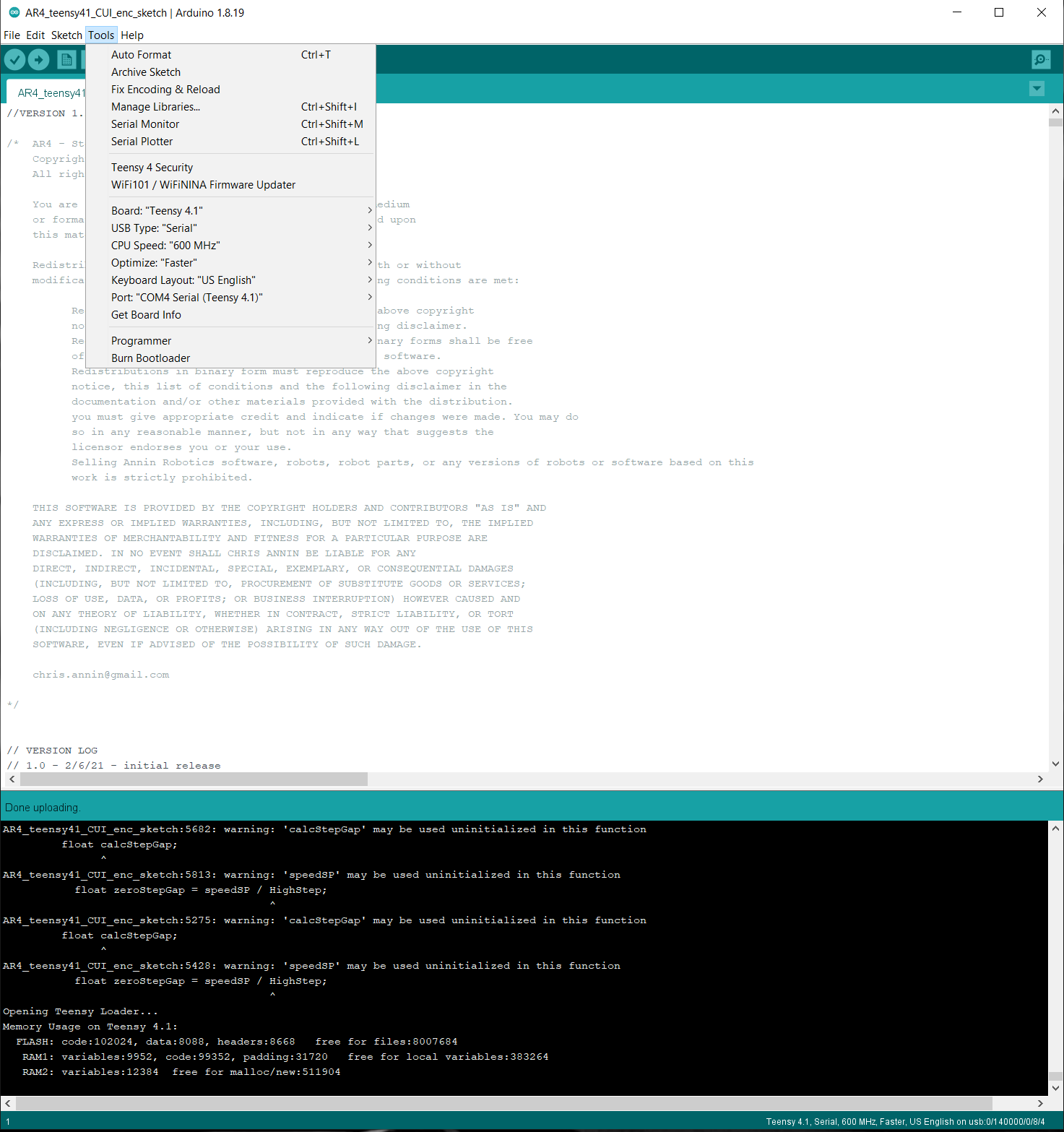Click the "Done uploading." status message
Viewport: 1064px width, 1132px height.
(43, 808)
